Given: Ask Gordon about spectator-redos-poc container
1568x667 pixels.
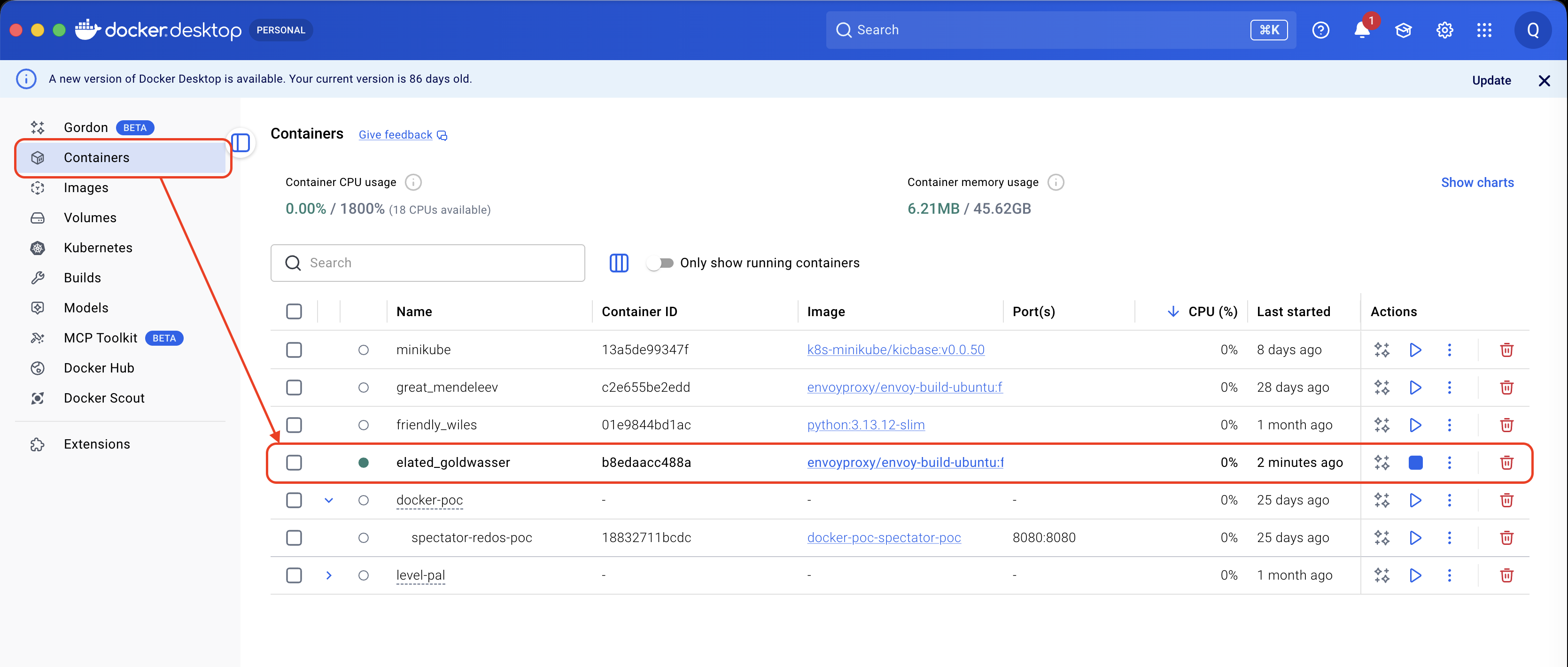Looking at the screenshot, I should pos(1382,538).
